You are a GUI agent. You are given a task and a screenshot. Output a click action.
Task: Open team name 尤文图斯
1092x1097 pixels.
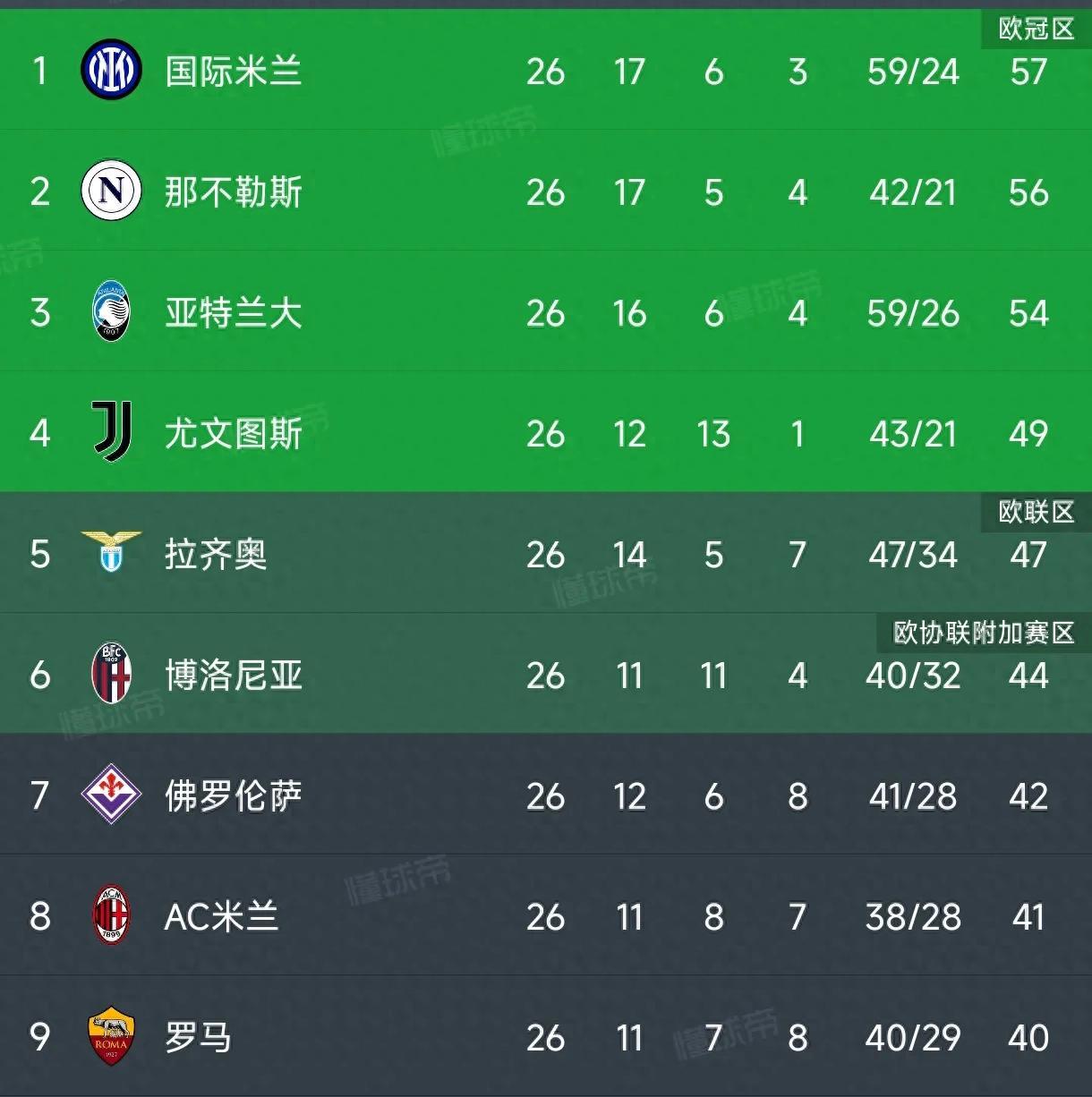point(233,434)
